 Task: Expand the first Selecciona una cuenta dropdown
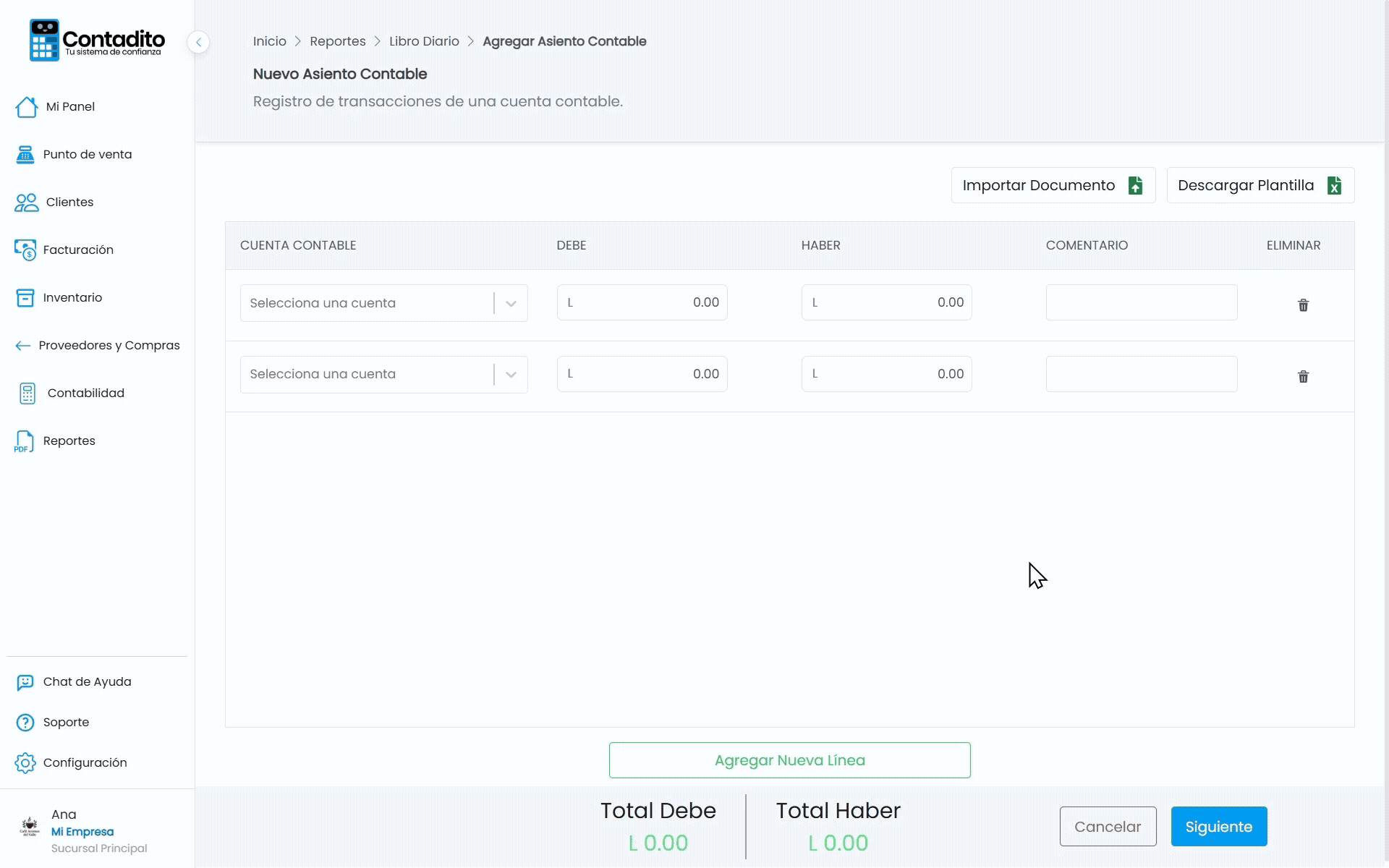pyautogui.click(x=383, y=303)
